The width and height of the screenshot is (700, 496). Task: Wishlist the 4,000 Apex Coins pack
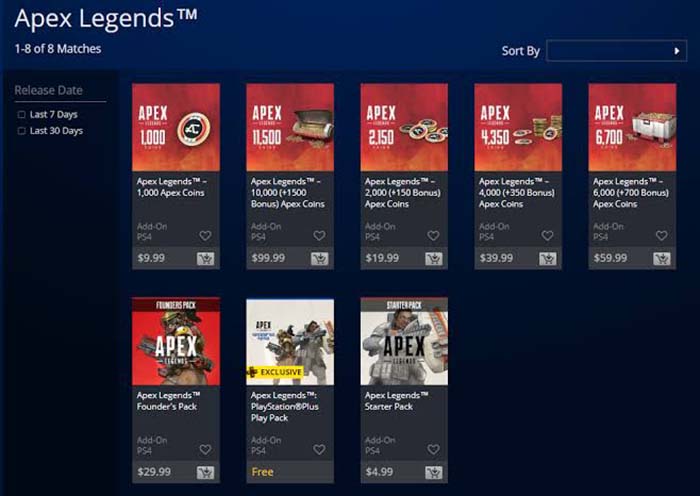coord(547,235)
